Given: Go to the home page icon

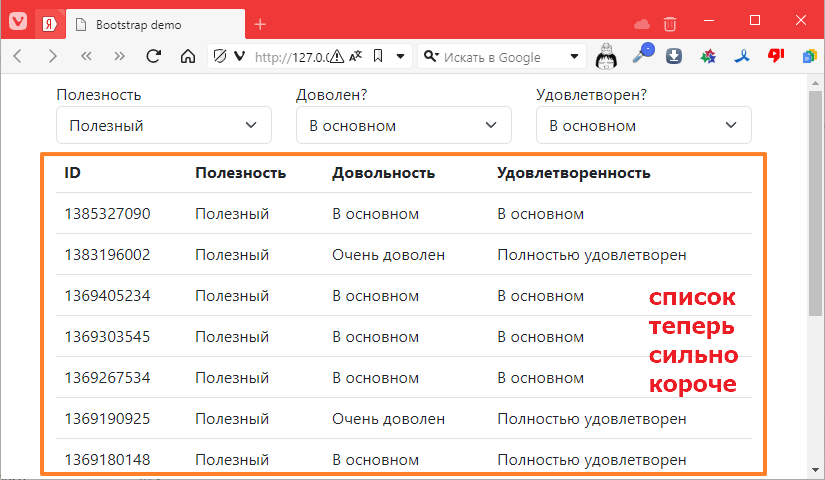Looking at the screenshot, I should pos(187,57).
